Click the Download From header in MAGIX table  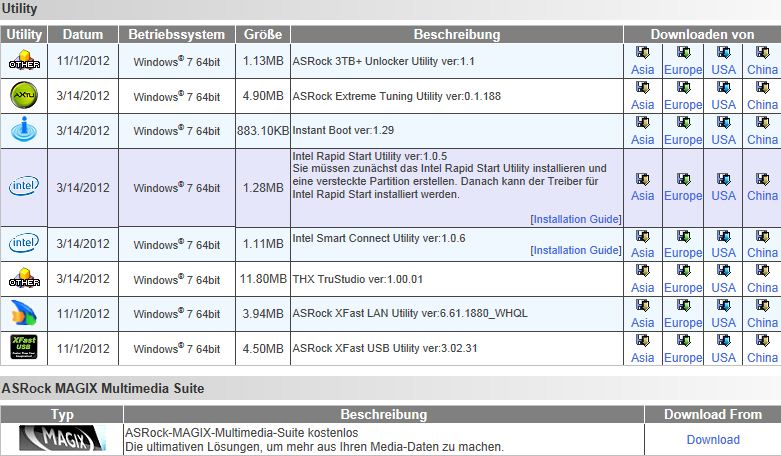(x=713, y=414)
